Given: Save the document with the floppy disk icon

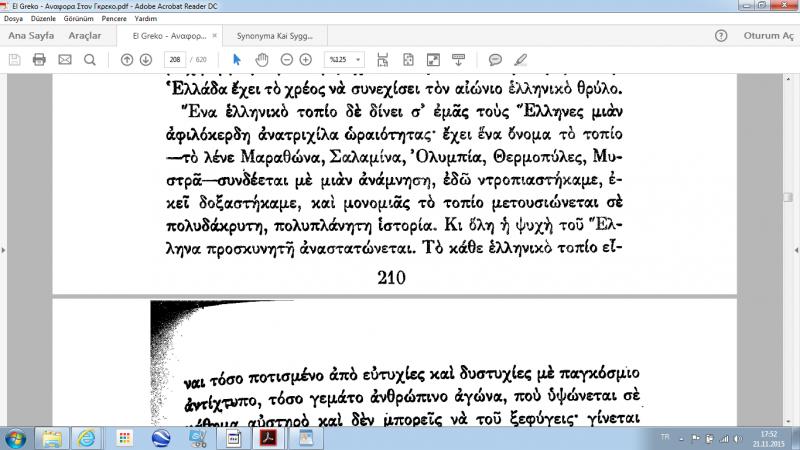Looking at the screenshot, I should tap(15, 60).
